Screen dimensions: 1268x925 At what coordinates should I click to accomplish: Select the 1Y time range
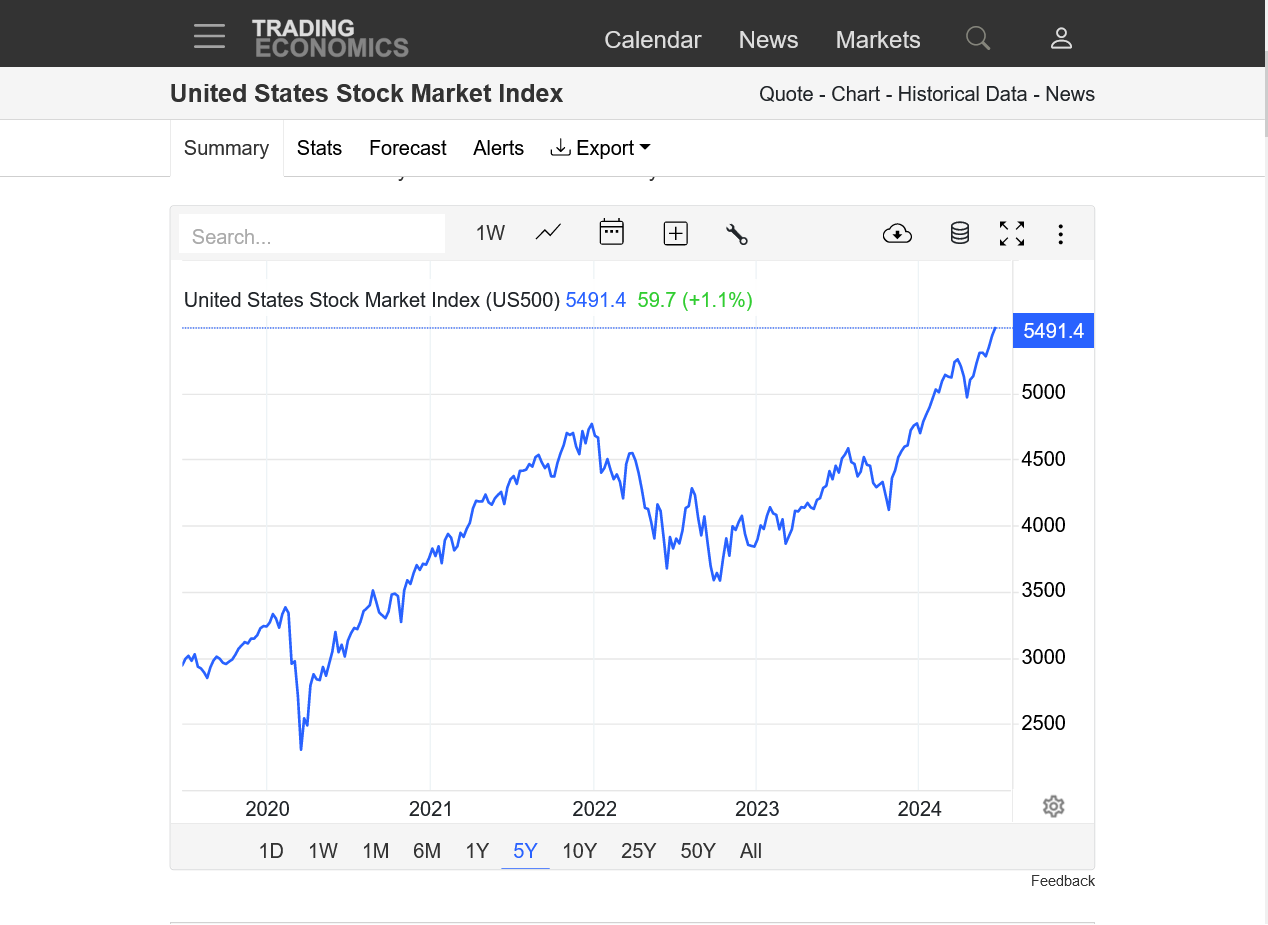pyautogui.click(x=477, y=851)
